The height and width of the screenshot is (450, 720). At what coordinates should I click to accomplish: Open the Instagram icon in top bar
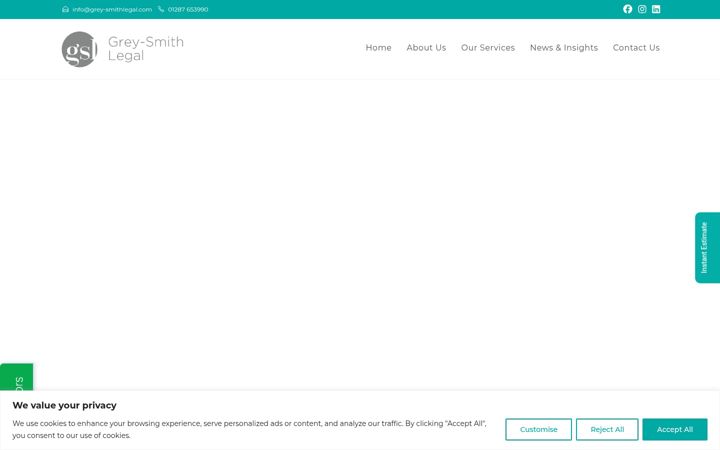[642, 9]
